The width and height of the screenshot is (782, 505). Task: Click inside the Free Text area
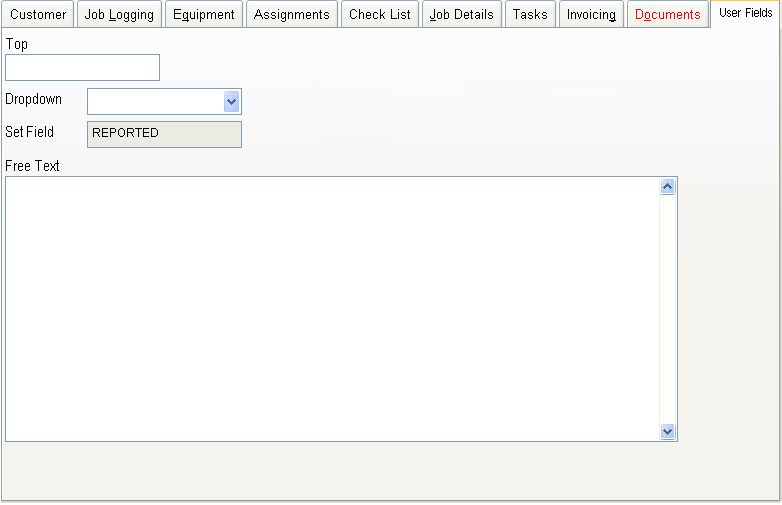tap(330, 308)
